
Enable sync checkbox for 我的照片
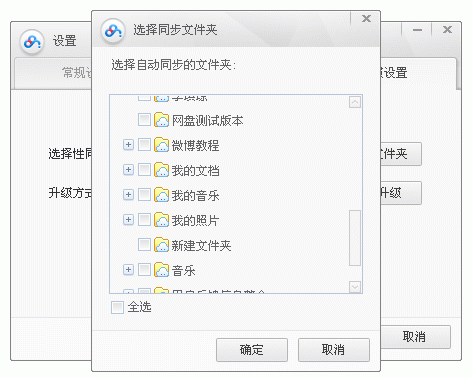[144, 219]
